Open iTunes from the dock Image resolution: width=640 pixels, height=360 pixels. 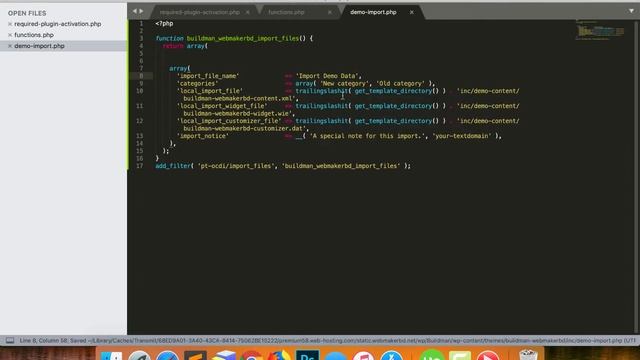[363, 356]
